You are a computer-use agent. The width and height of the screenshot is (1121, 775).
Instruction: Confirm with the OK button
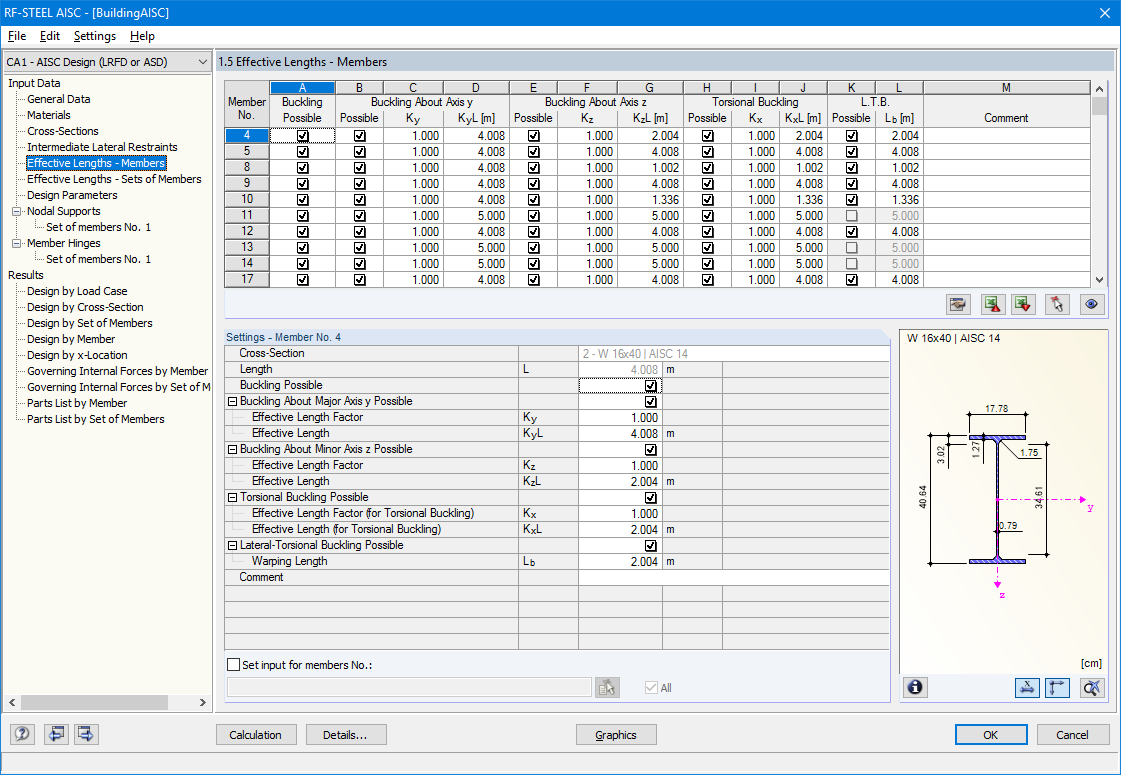(991, 734)
